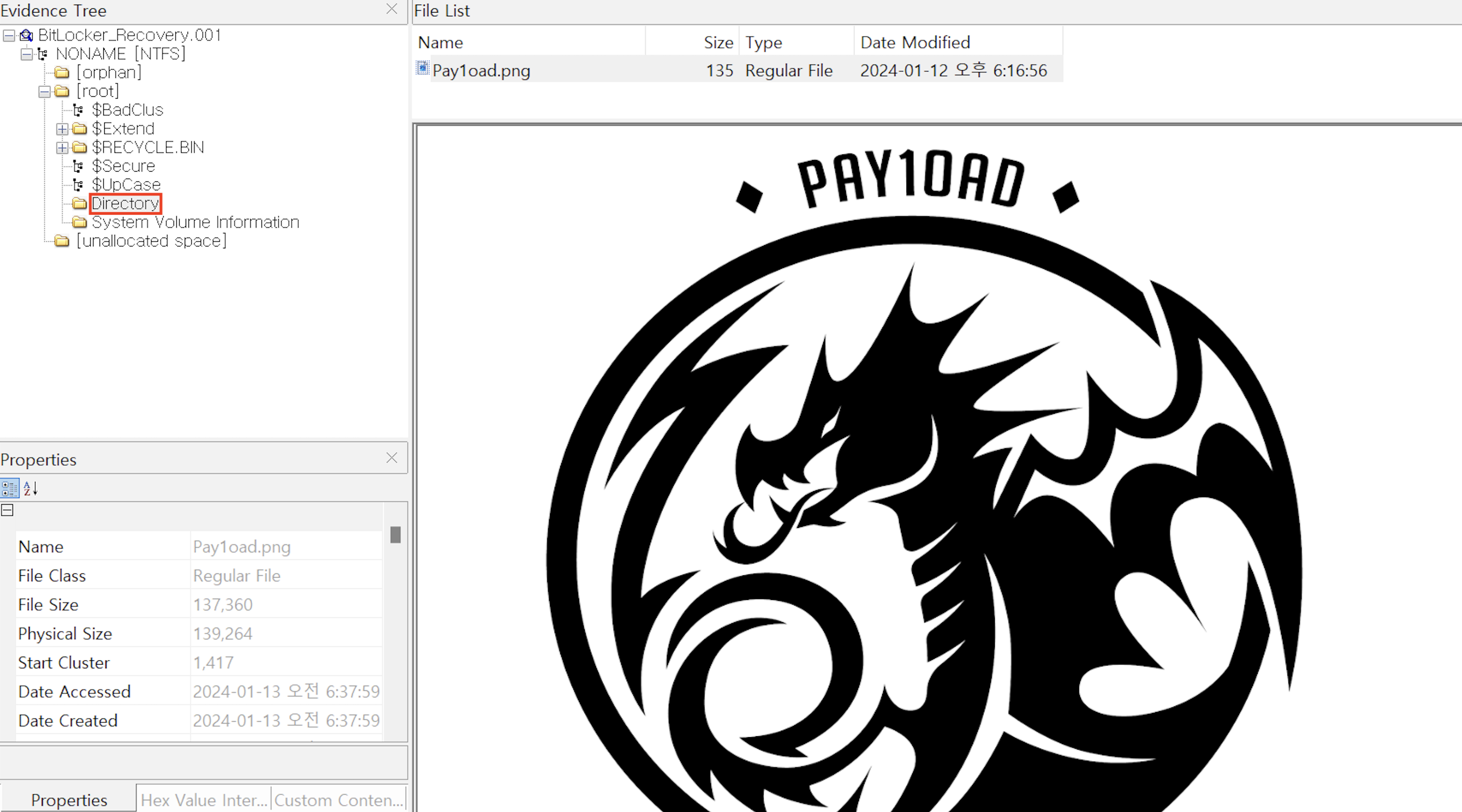This screenshot has width=1462, height=812.
Task: Sort file list by Size column
Action: point(718,43)
